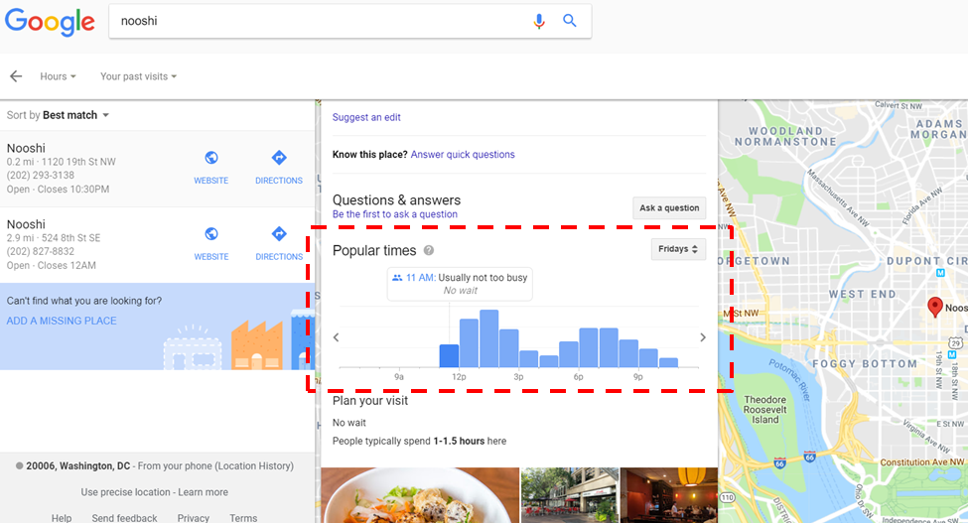Click the Terms footer link

243,518
